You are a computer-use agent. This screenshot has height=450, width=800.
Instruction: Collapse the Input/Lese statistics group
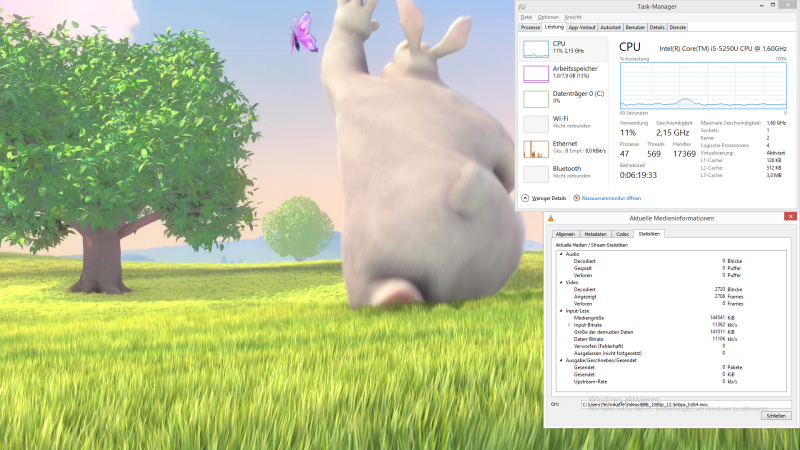pyautogui.click(x=561, y=311)
